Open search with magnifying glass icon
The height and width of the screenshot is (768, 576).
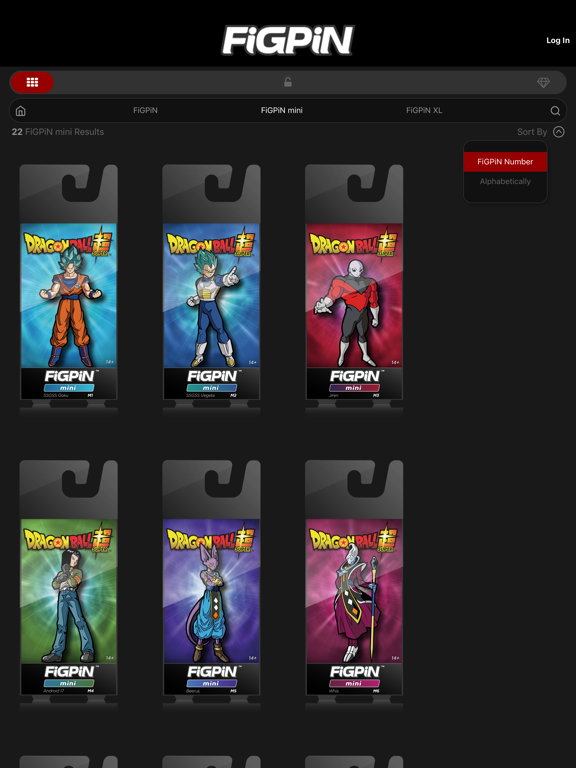tap(555, 111)
